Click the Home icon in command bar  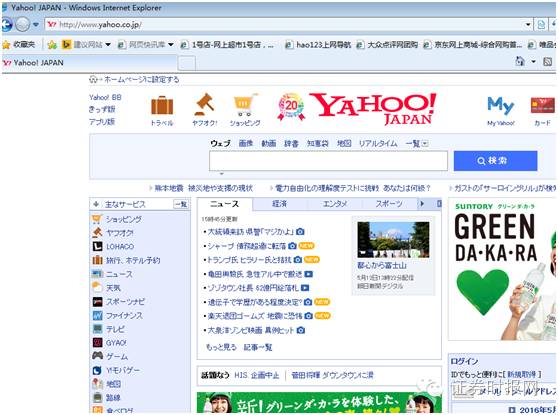(520, 61)
